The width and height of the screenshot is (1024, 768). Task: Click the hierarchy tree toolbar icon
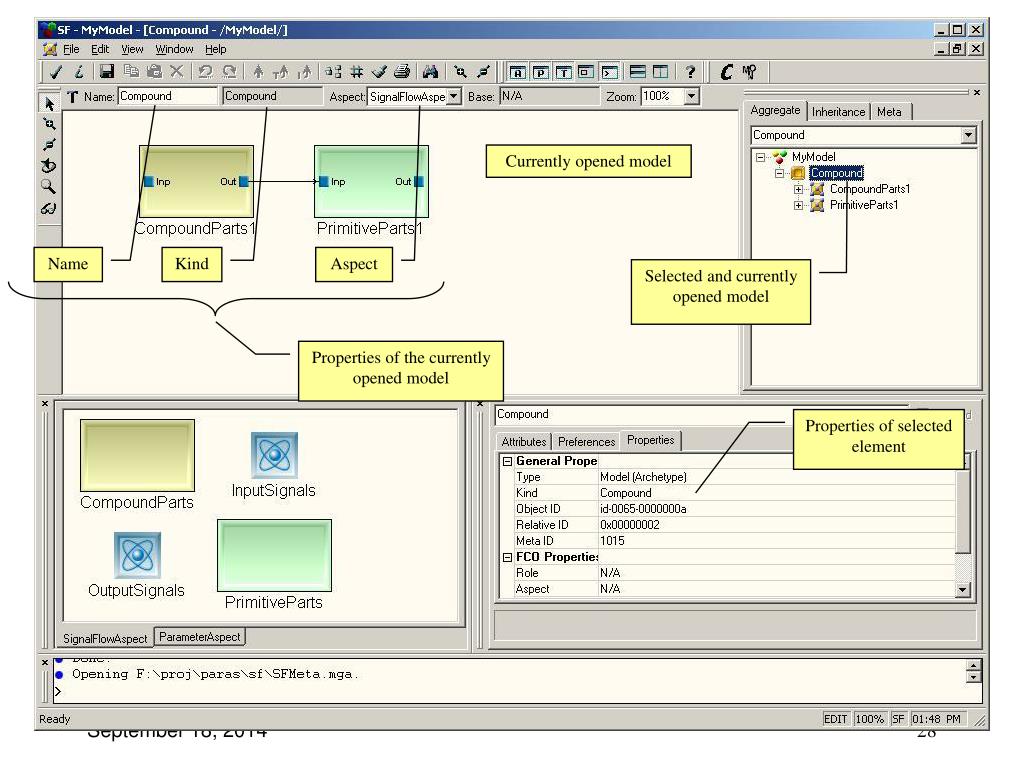point(333,72)
